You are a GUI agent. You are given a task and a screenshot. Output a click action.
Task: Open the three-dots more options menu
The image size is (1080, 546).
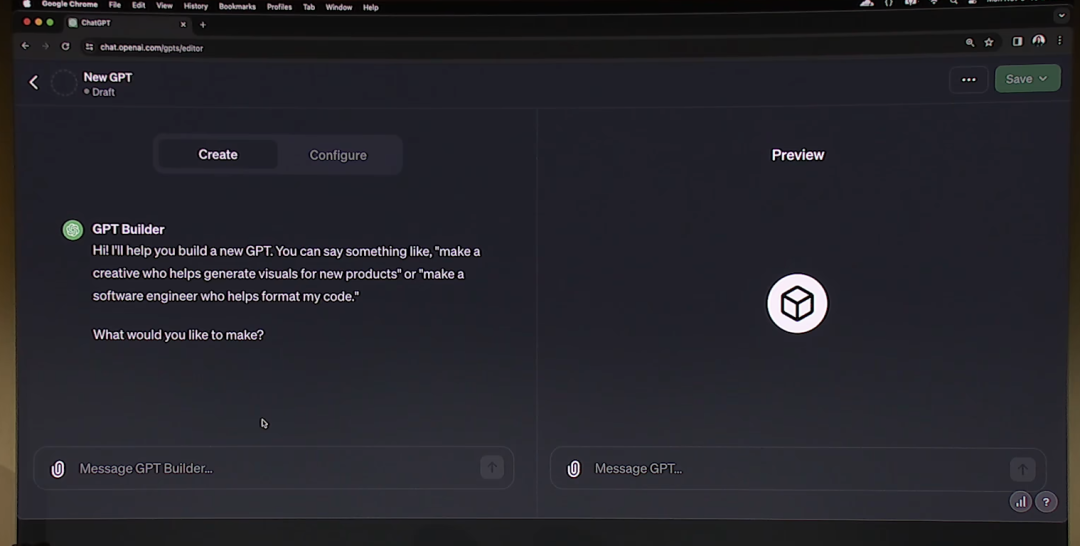[x=968, y=79]
